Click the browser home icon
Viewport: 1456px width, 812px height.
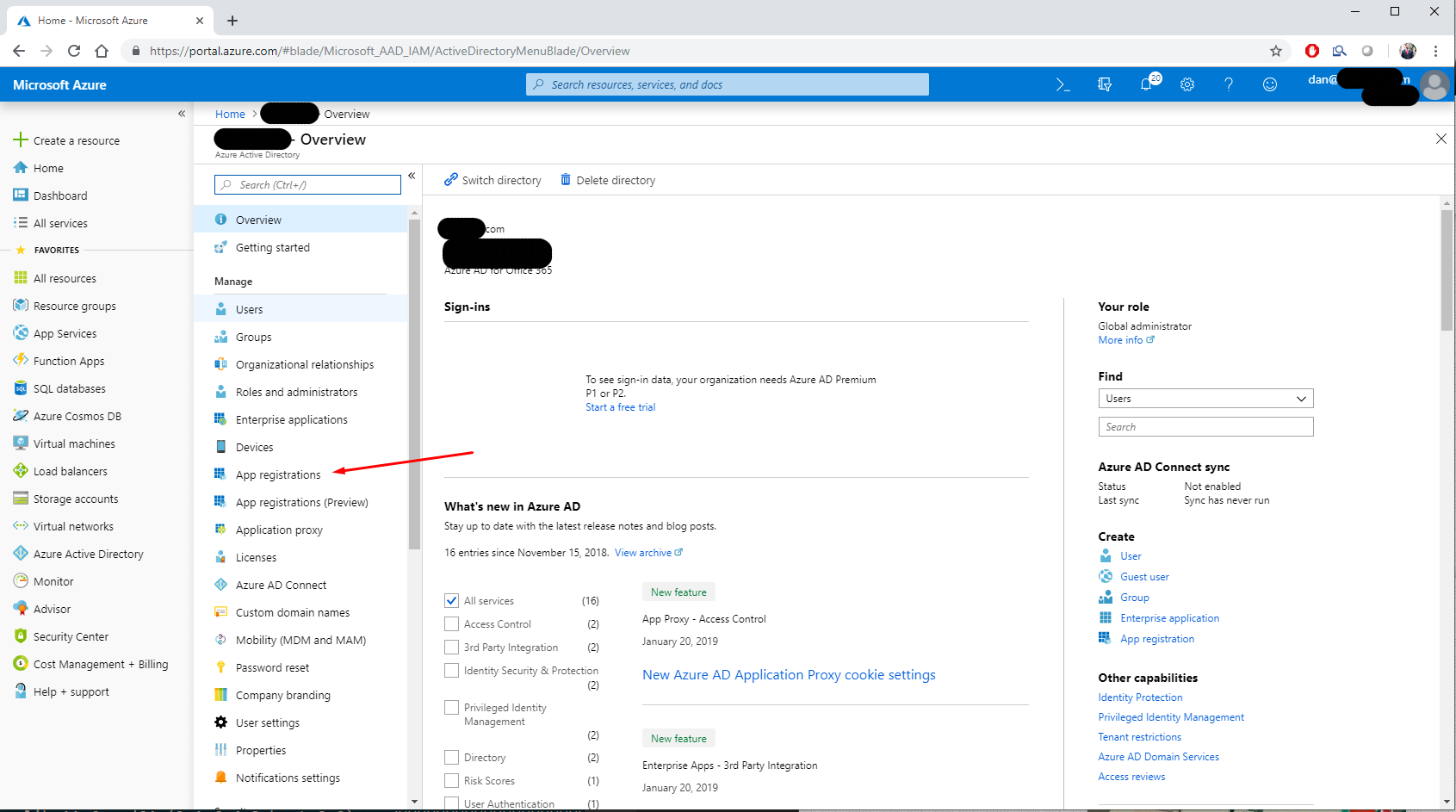pyautogui.click(x=102, y=51)
